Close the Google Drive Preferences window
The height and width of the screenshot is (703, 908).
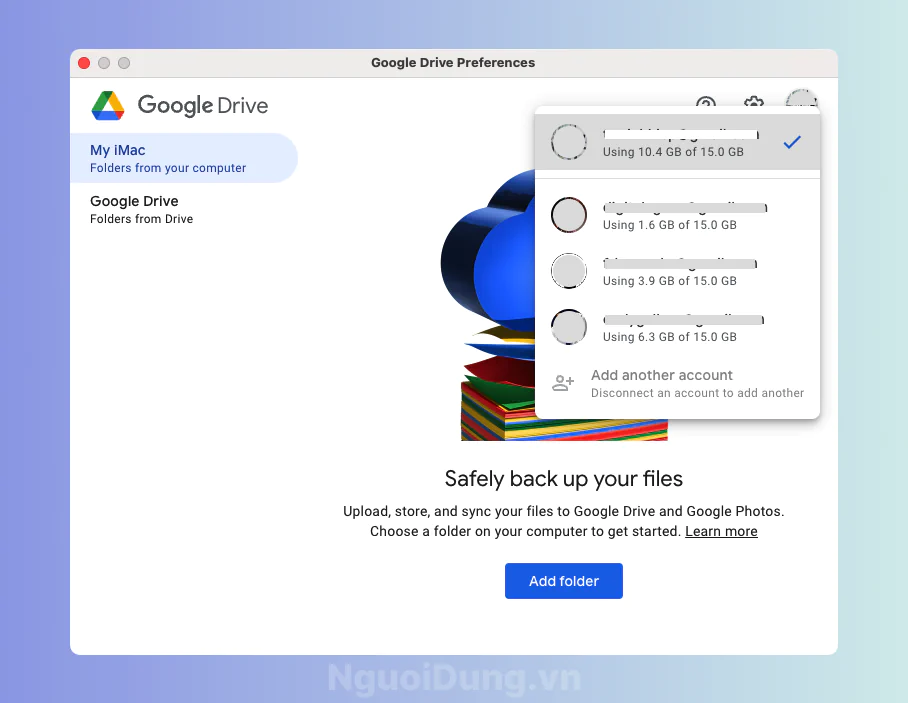(84, 63)
